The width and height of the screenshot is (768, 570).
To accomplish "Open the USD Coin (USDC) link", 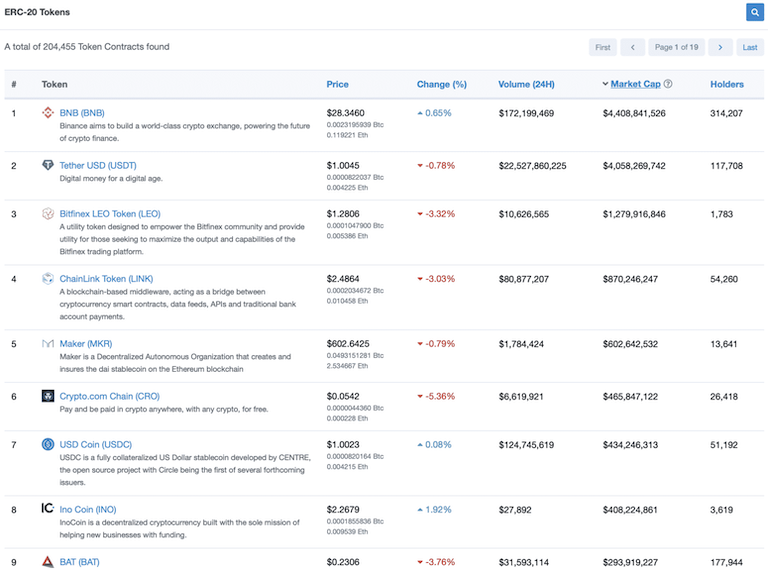I will point(96,445).
